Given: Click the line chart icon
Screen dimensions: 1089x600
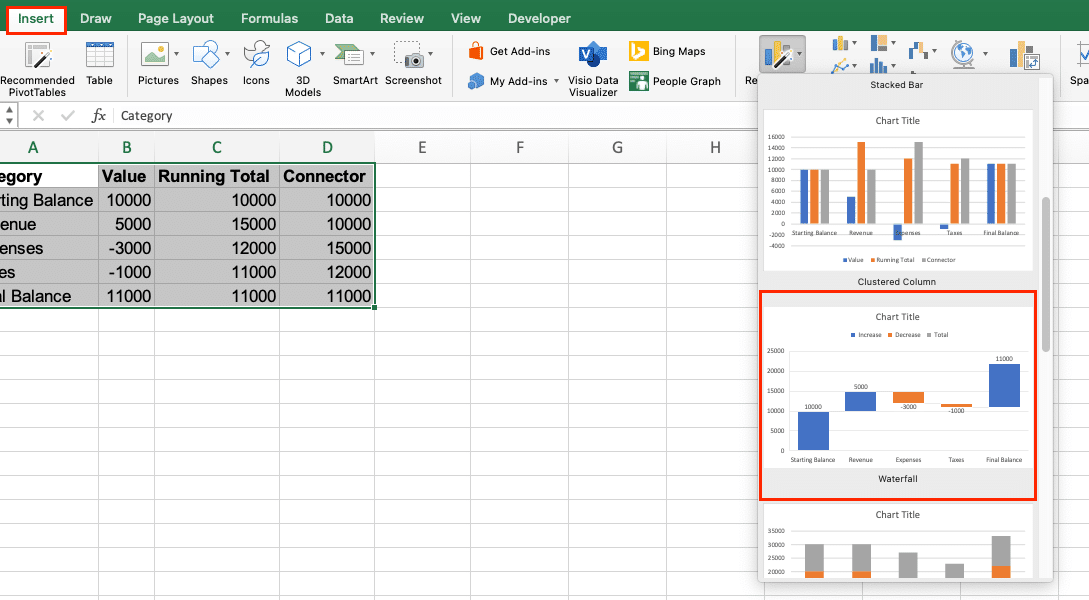Looking at the screenshot, I should click(x=840, y=67).
